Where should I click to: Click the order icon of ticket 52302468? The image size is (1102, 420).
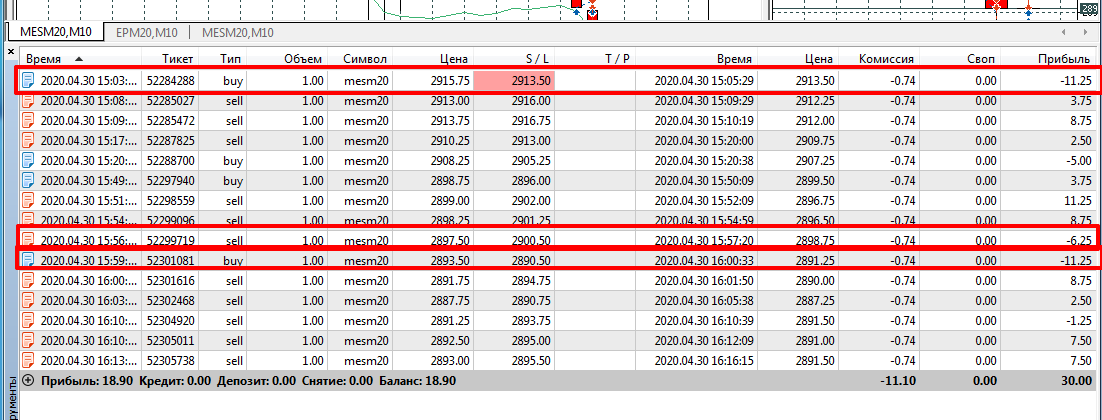[28, 301]
